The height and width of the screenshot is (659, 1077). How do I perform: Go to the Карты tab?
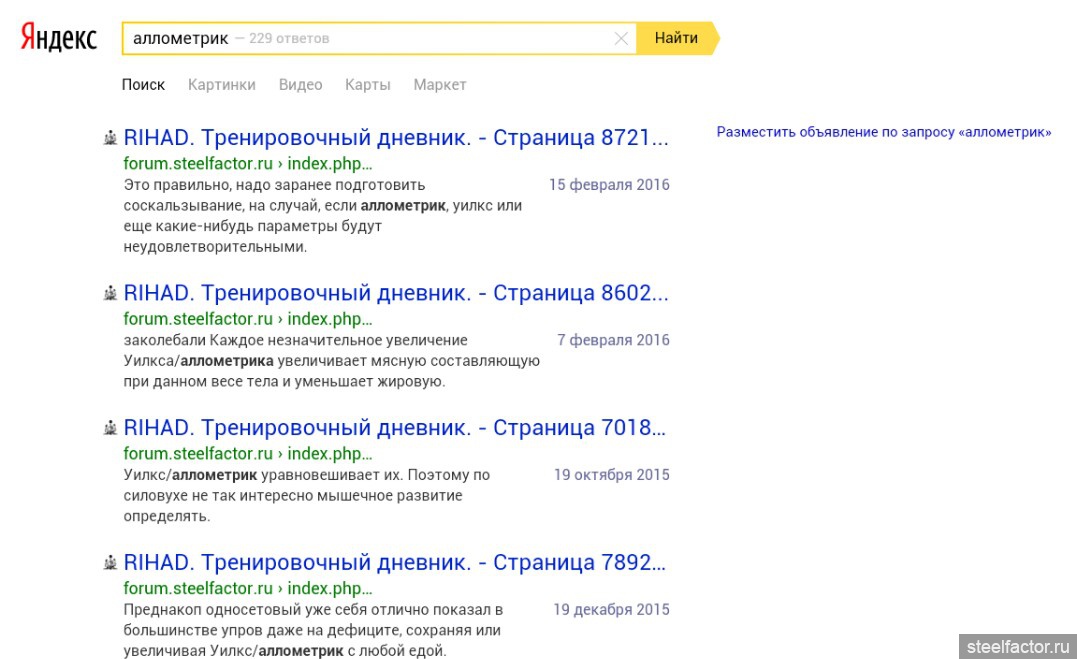[x=367, y=85]
